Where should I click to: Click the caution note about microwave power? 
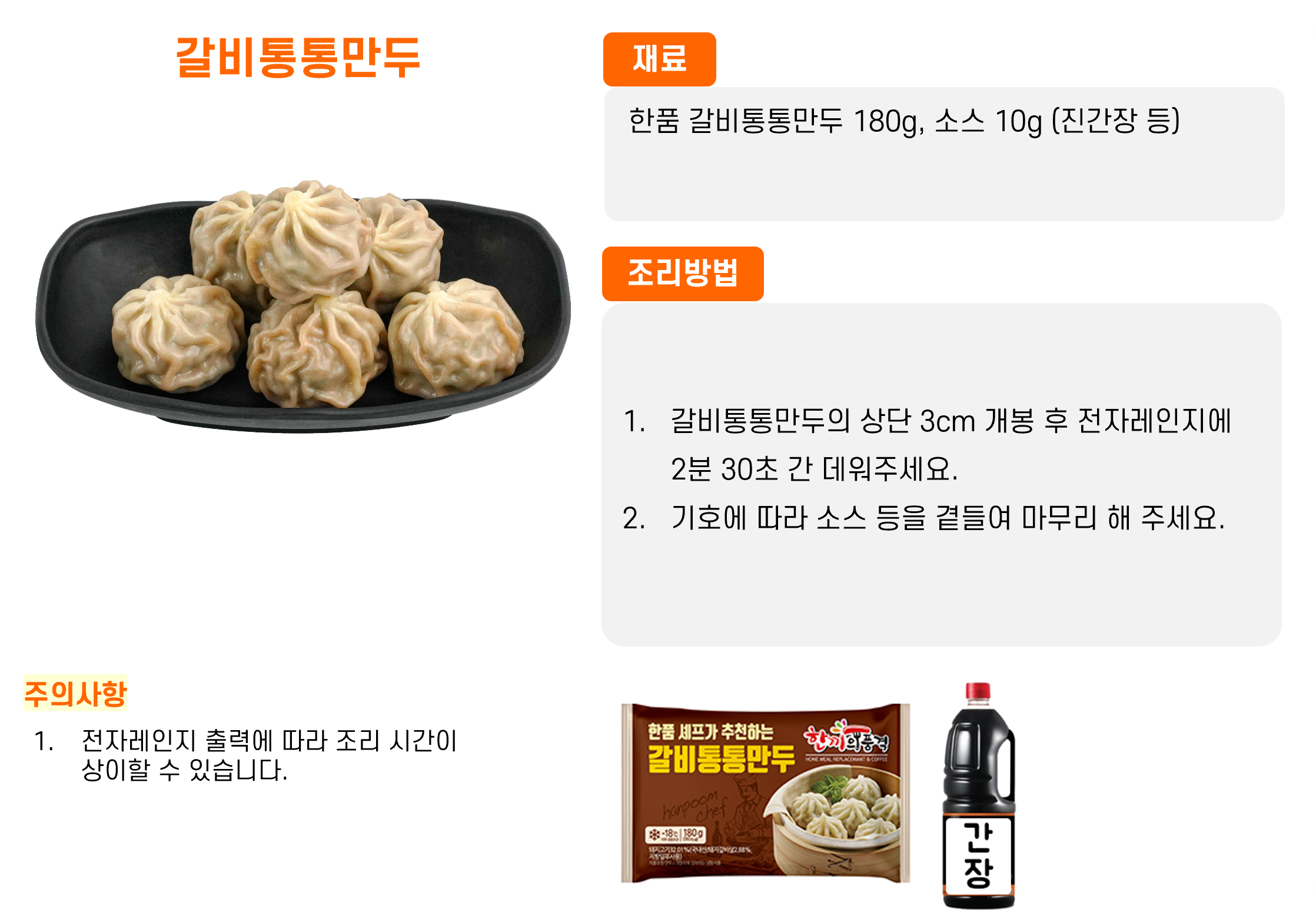(x=245, y=755)
